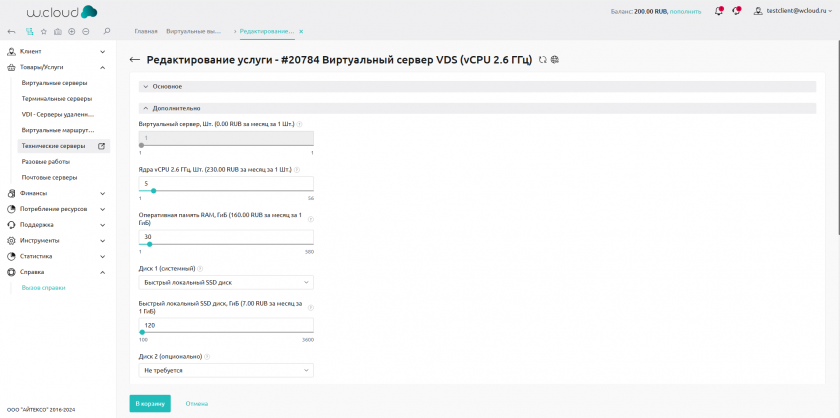The height and width of the screenshot is (418, 840).
Task: Open the Диск 1 (системный) dropdown
Action: 226,283
